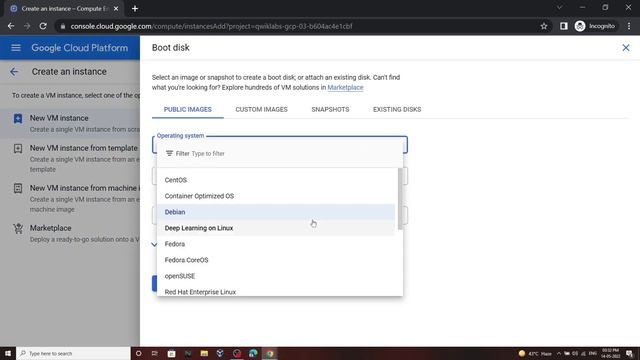Choose Debian operating system
The width and height of the screenshot is (640, 360).
276,212
